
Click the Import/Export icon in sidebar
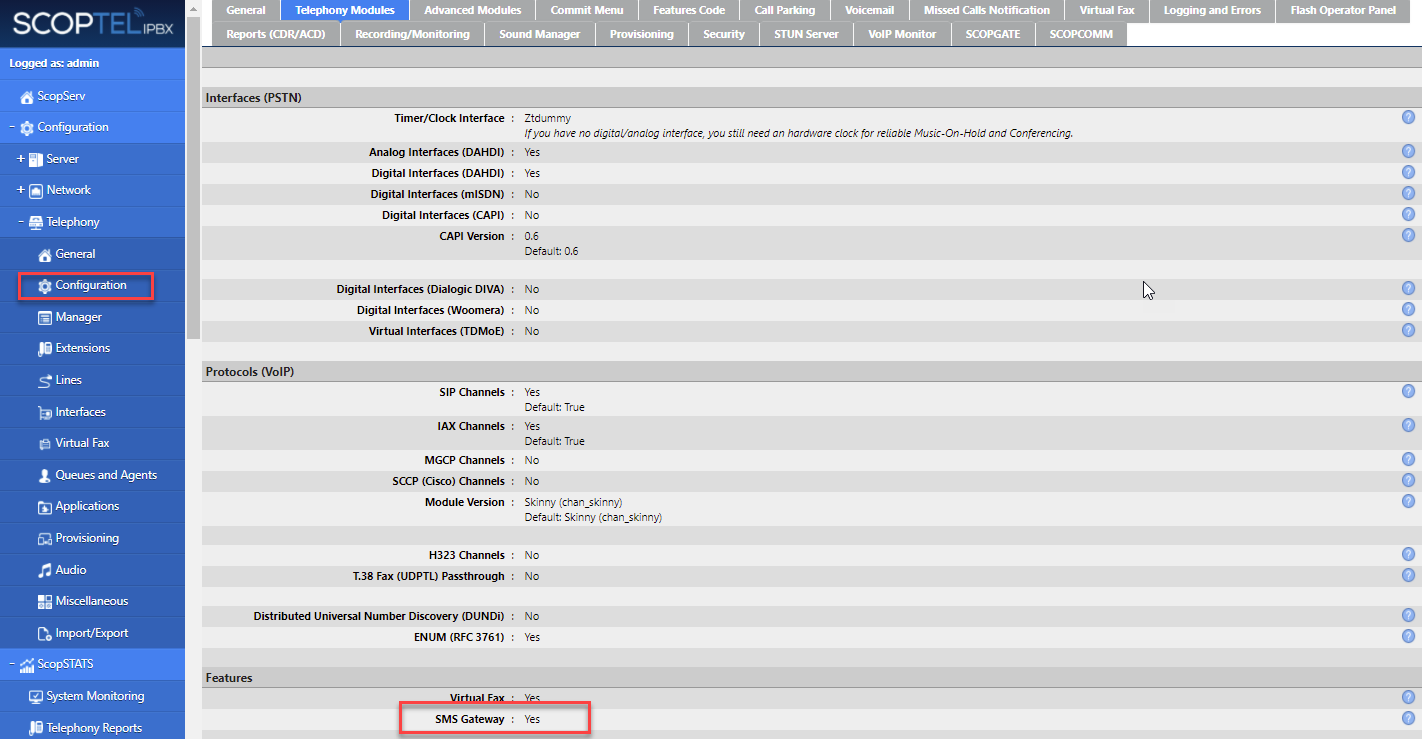point(45,634)
